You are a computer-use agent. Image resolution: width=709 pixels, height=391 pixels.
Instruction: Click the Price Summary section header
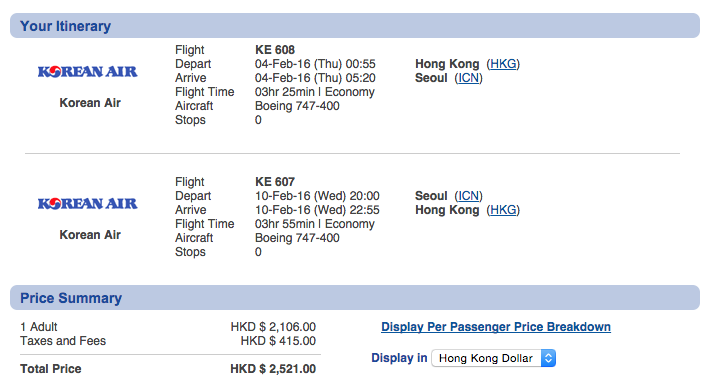tap(355, 297)
